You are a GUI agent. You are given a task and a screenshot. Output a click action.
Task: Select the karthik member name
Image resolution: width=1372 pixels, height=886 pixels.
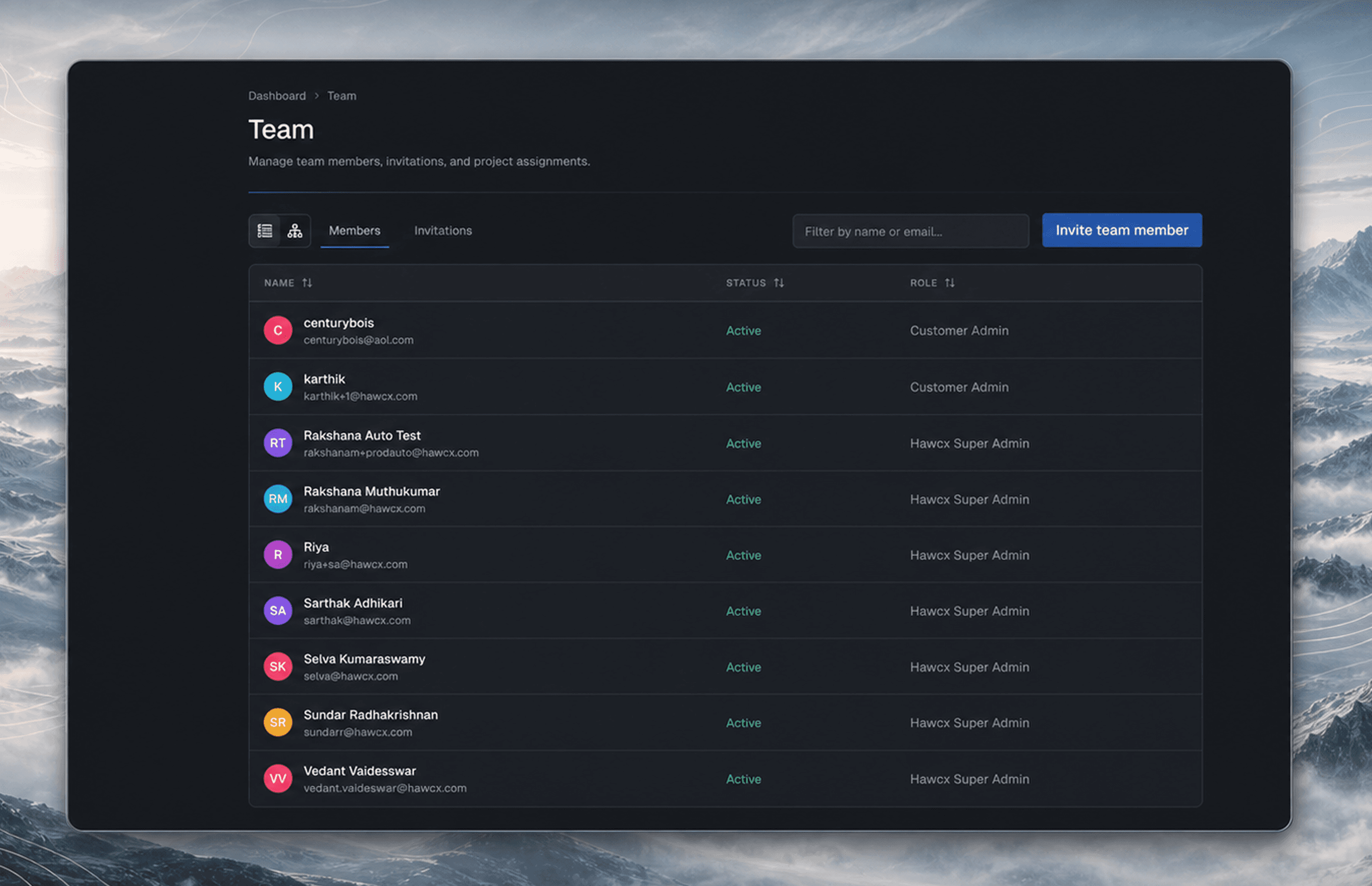click(324, 379)
